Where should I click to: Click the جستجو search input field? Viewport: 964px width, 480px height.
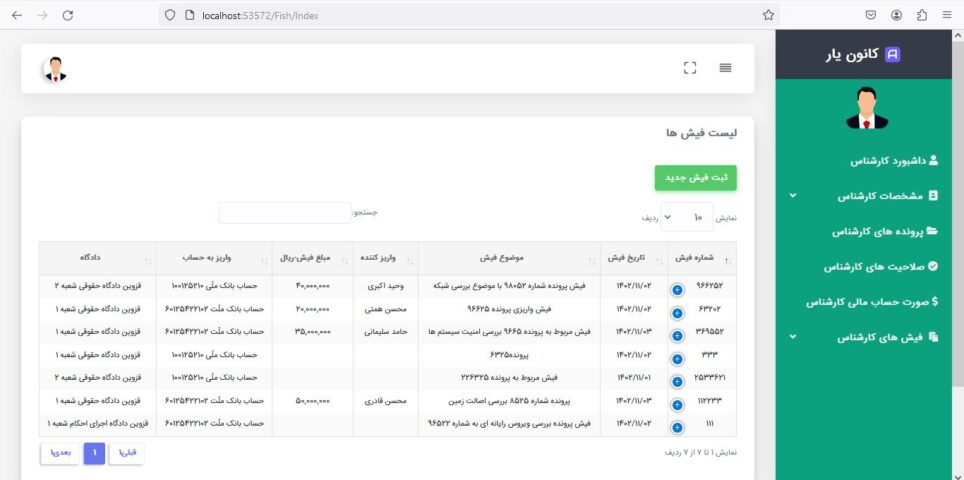[285, 213]
